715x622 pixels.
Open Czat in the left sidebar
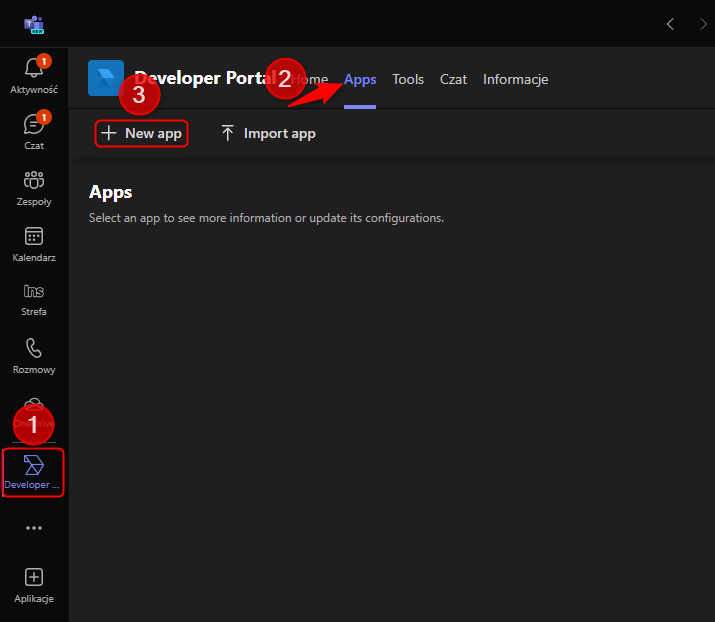(x=33, y=132)
